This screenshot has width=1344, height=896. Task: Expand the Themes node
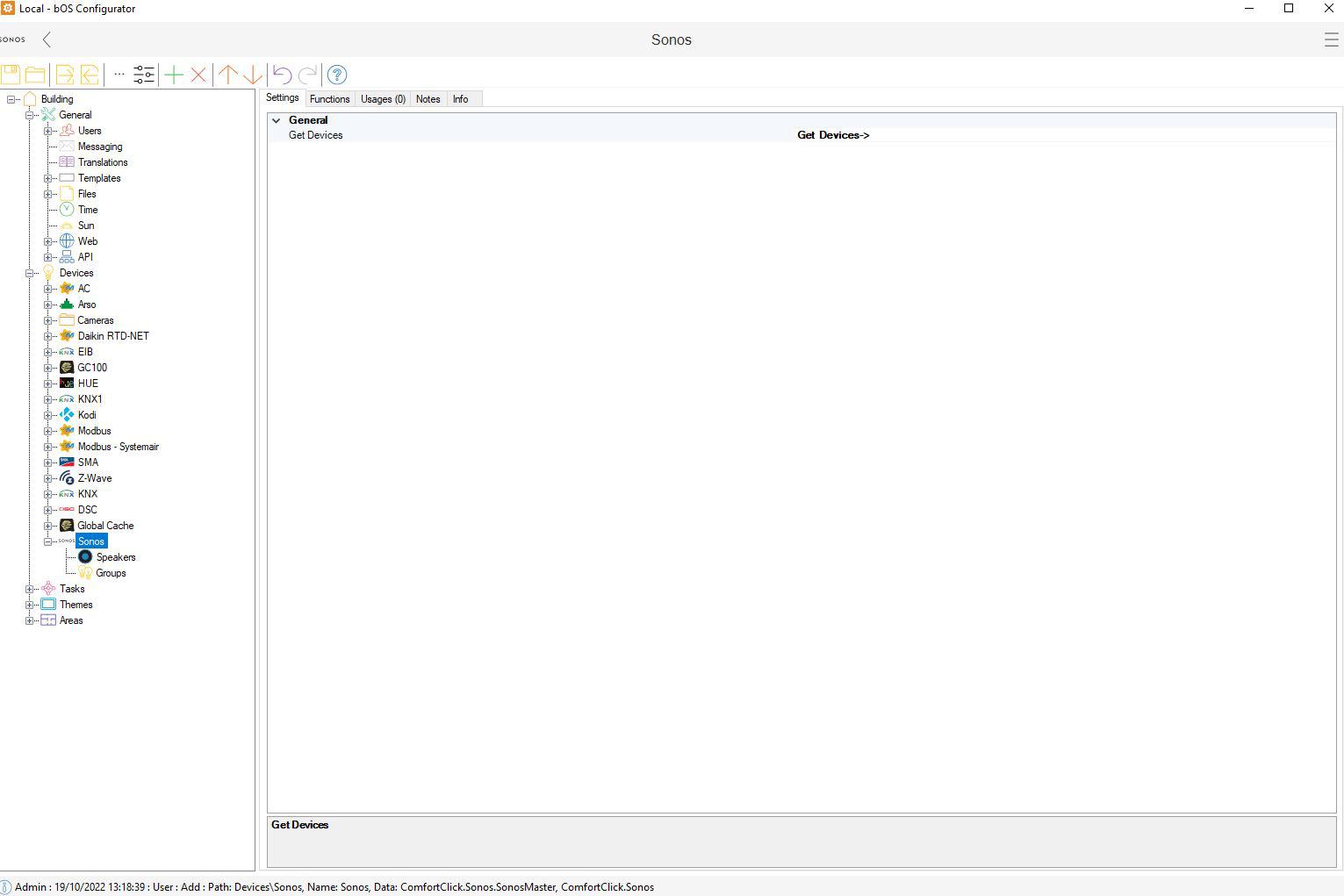[x=30, y=605]
